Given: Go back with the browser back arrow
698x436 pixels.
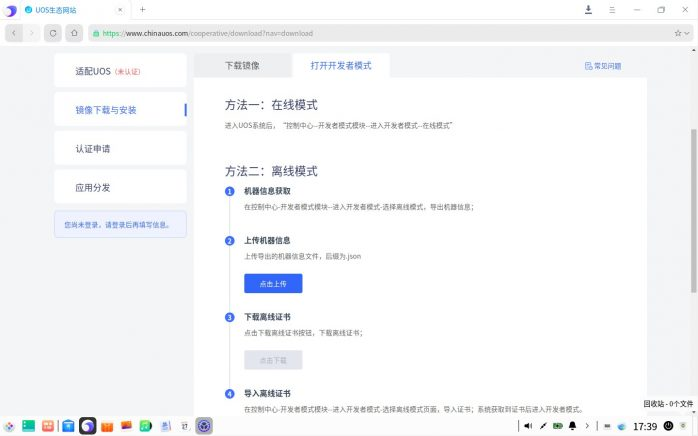Looking at the screenshot, I should tap(14, 33).
